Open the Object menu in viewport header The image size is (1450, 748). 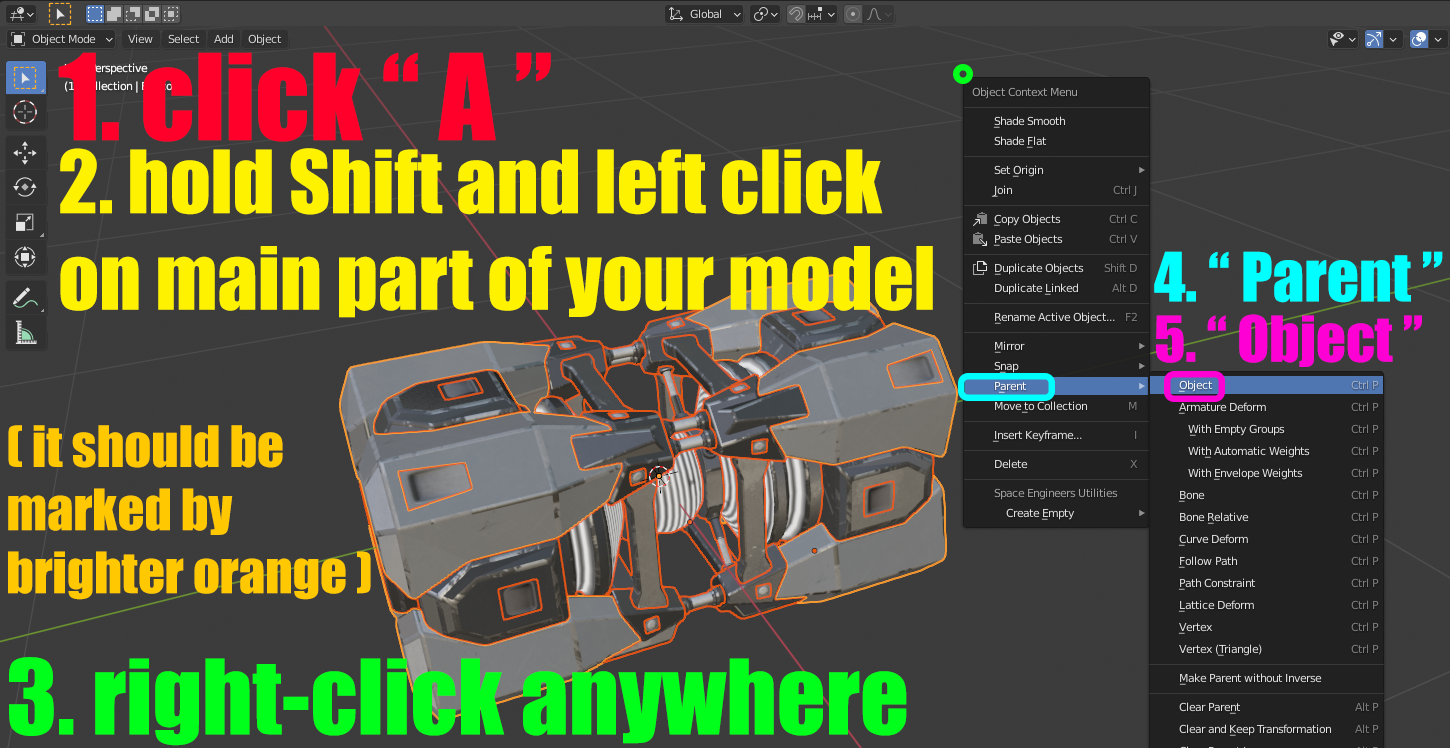(264, 39)
